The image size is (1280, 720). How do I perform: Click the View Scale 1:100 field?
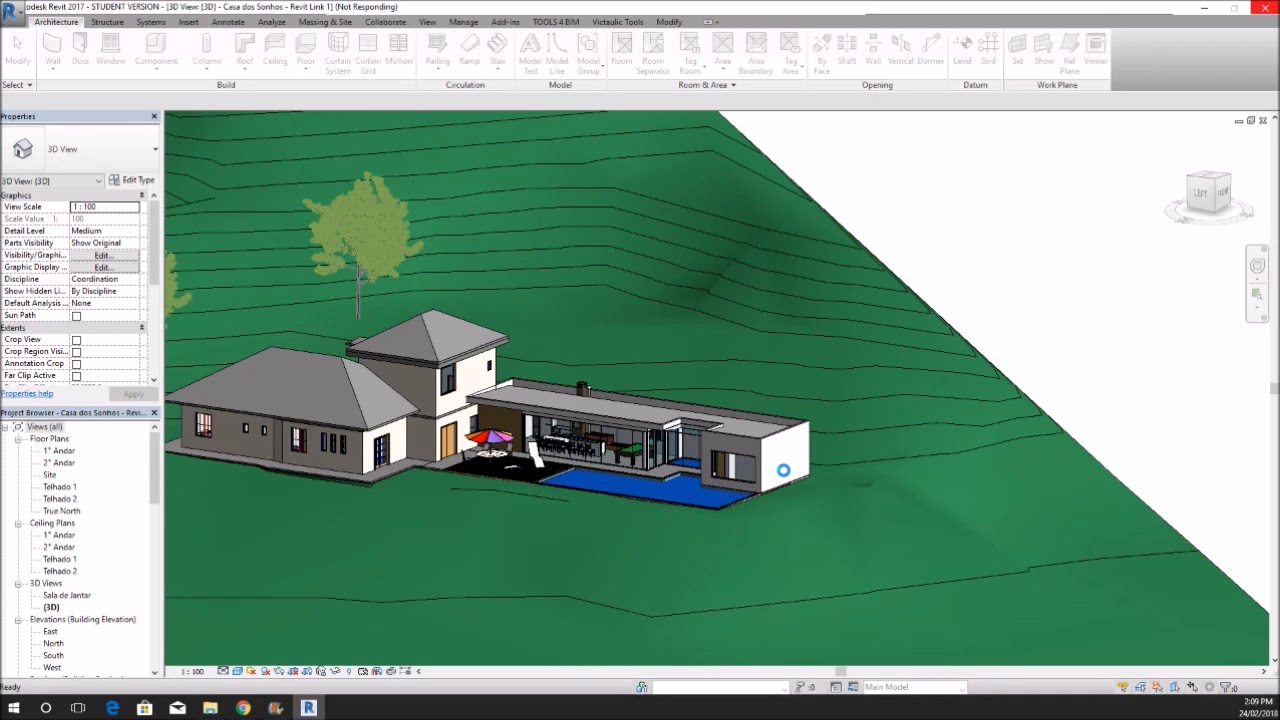tap(104, 207)
